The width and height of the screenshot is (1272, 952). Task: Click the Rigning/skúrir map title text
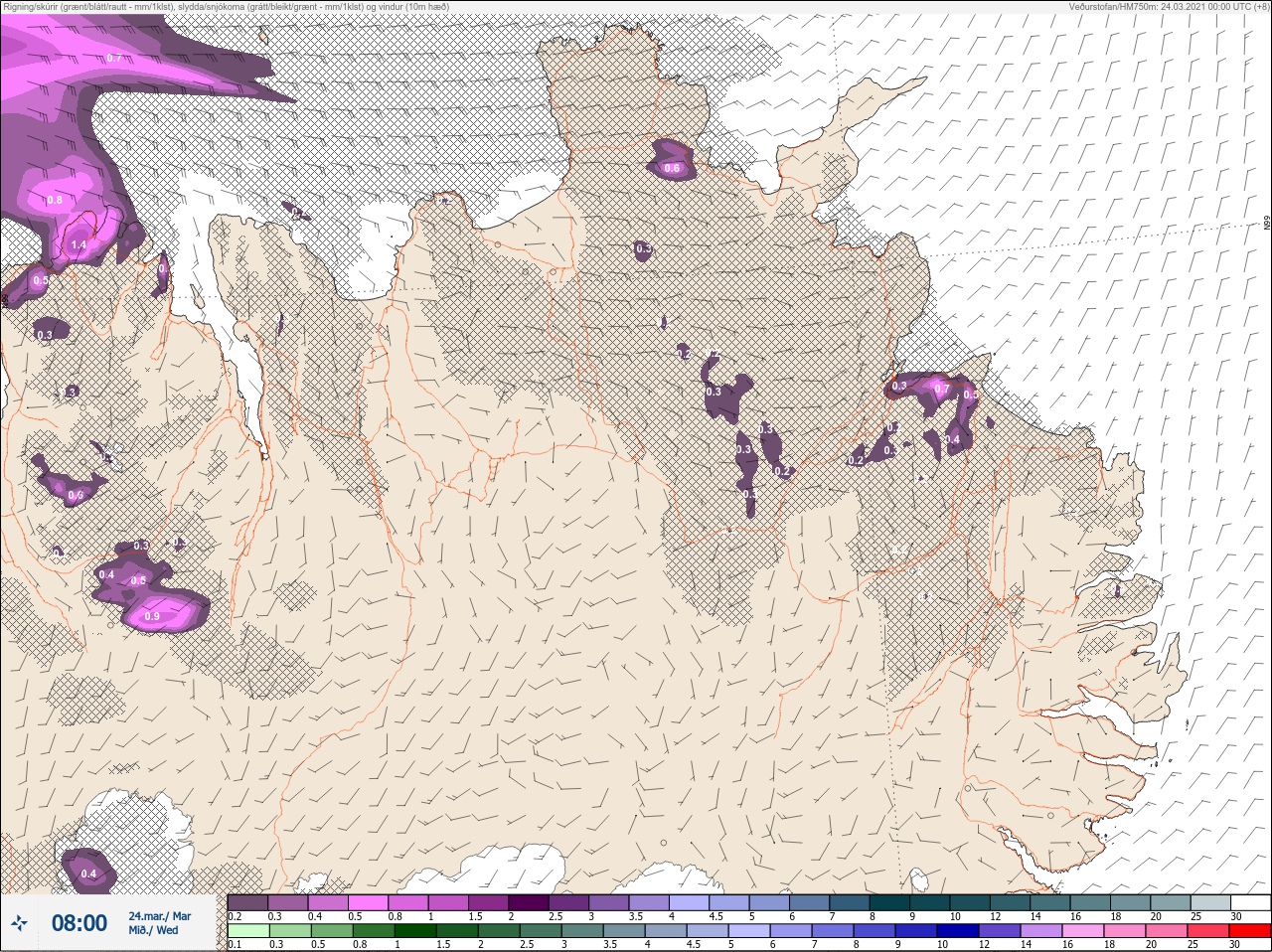(226, 6)
